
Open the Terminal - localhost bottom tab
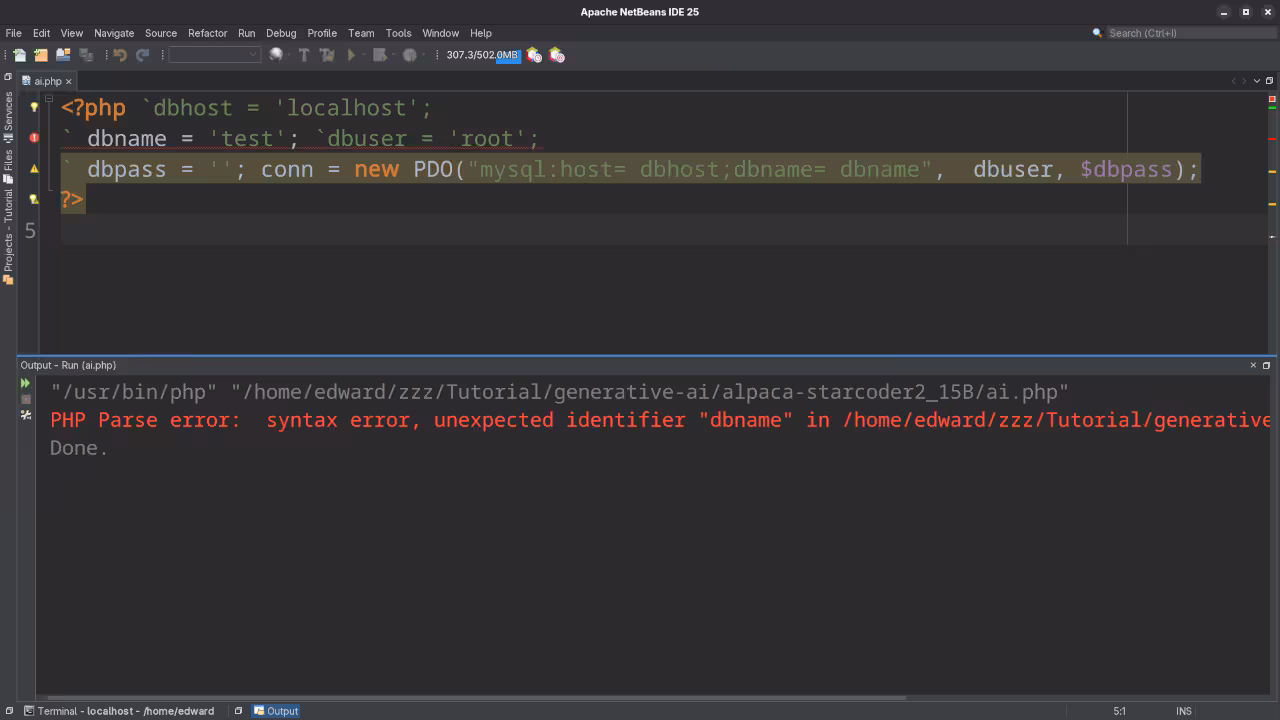119,711
